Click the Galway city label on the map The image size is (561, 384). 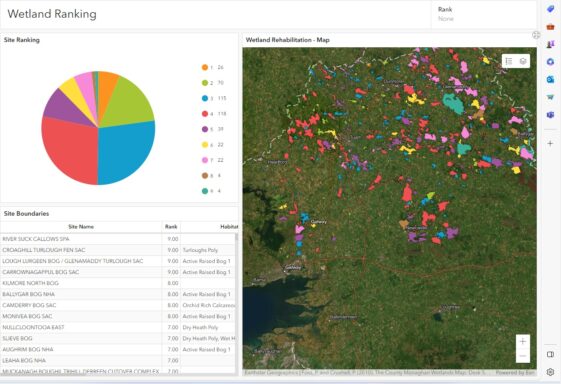pyautogui.click(x=293, y=267)
